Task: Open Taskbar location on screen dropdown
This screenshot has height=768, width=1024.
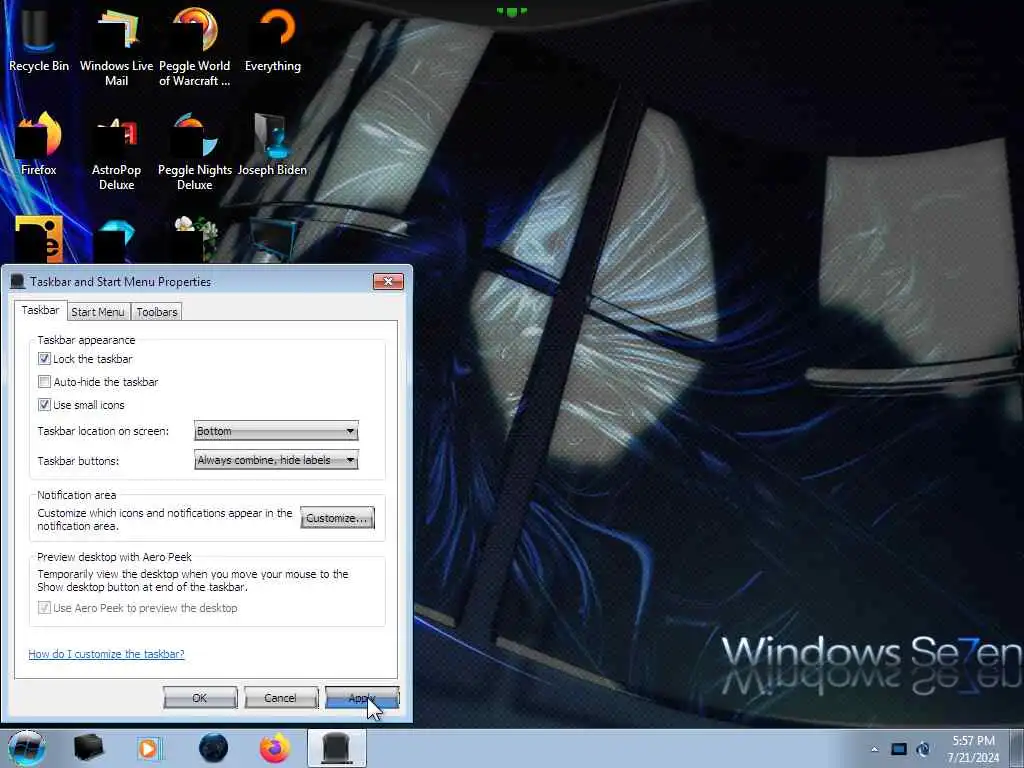Action: pyautogui.click(x=276, y=431)
